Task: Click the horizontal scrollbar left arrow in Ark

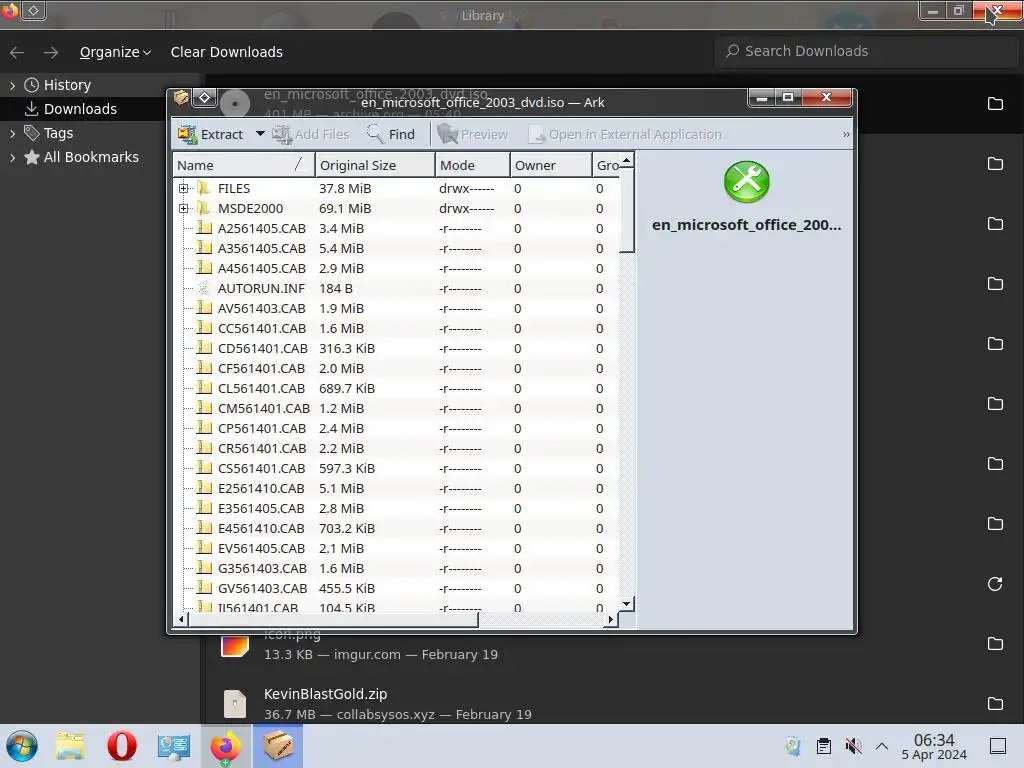Action: pyautogui.click(x=182, y=619)
